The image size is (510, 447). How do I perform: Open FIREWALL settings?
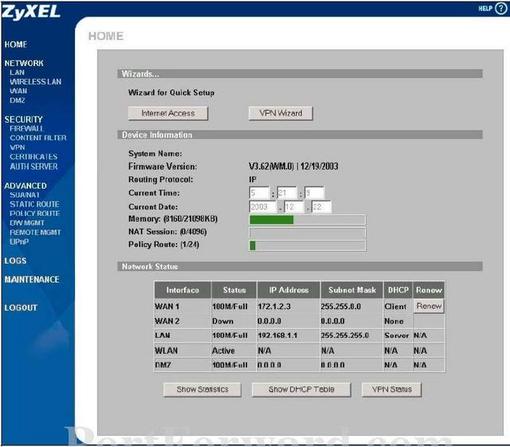click(x=26, y=128)
